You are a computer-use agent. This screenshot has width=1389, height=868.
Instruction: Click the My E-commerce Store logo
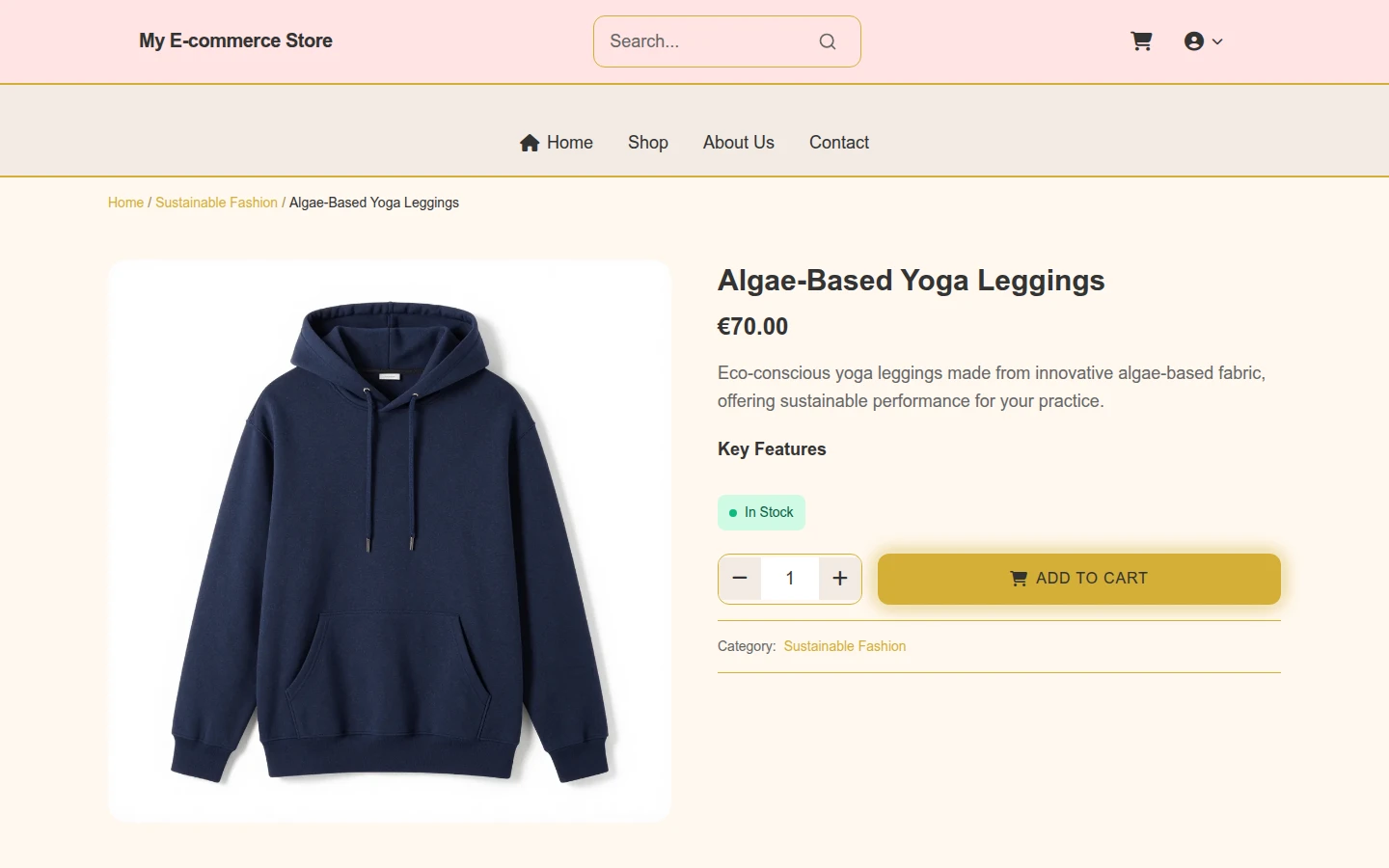click(x=235, y=41)
